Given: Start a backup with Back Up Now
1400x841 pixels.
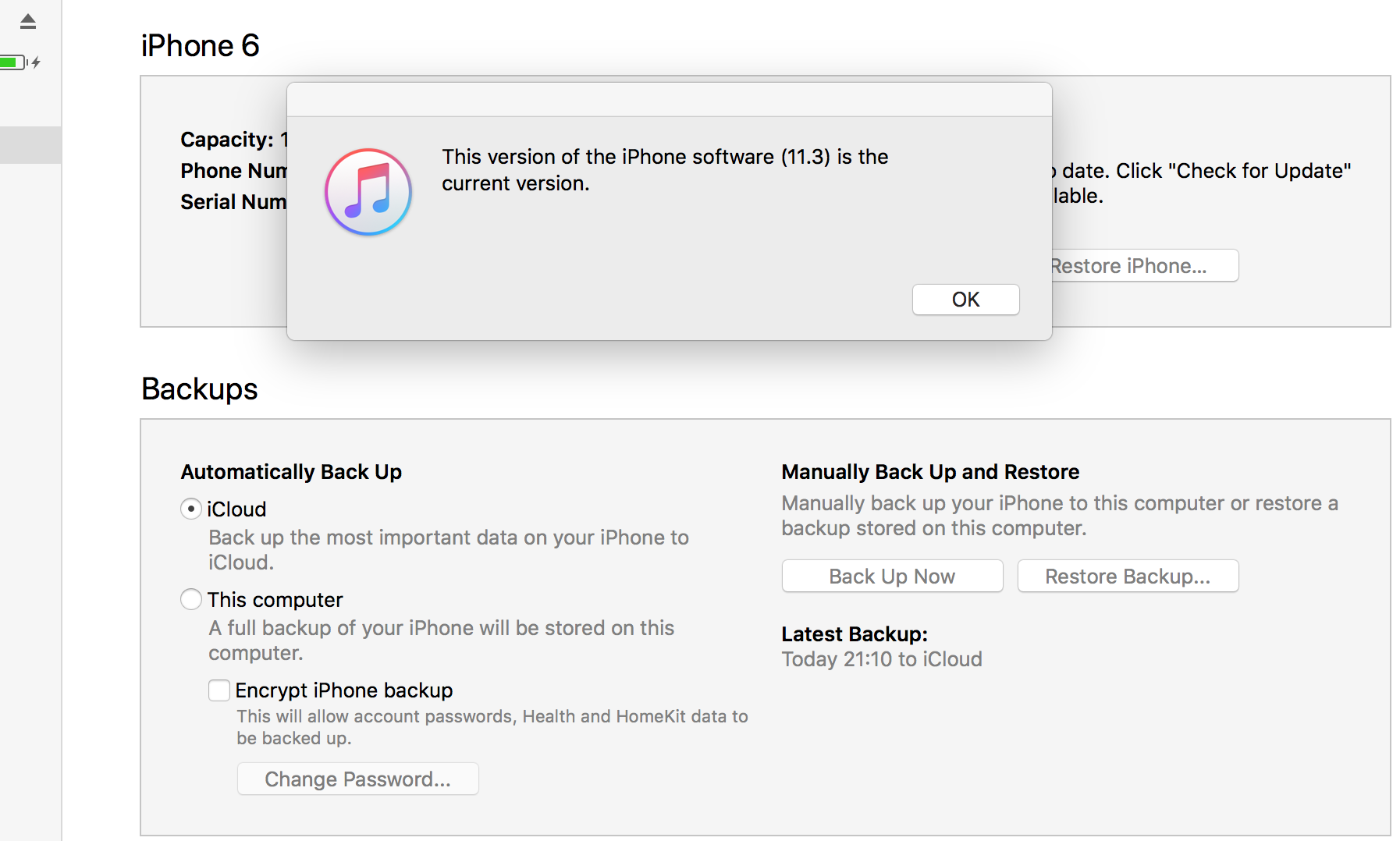Looking at the screenshot, I should pos(892,577).
